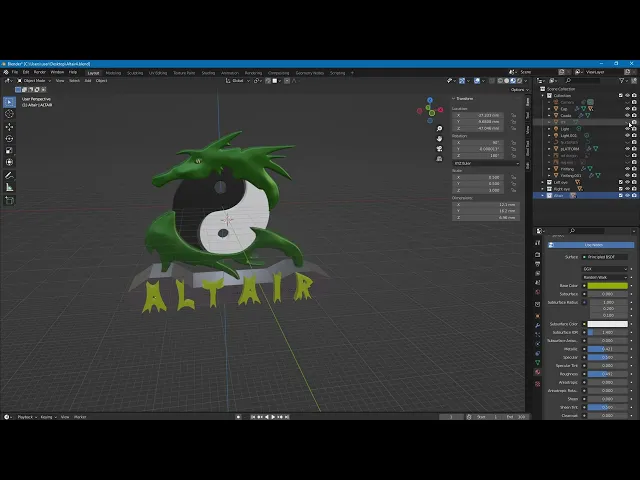640x480 pixels.
Task: Switch to the Modeling workspace tab
Action: tap(113, 73)
